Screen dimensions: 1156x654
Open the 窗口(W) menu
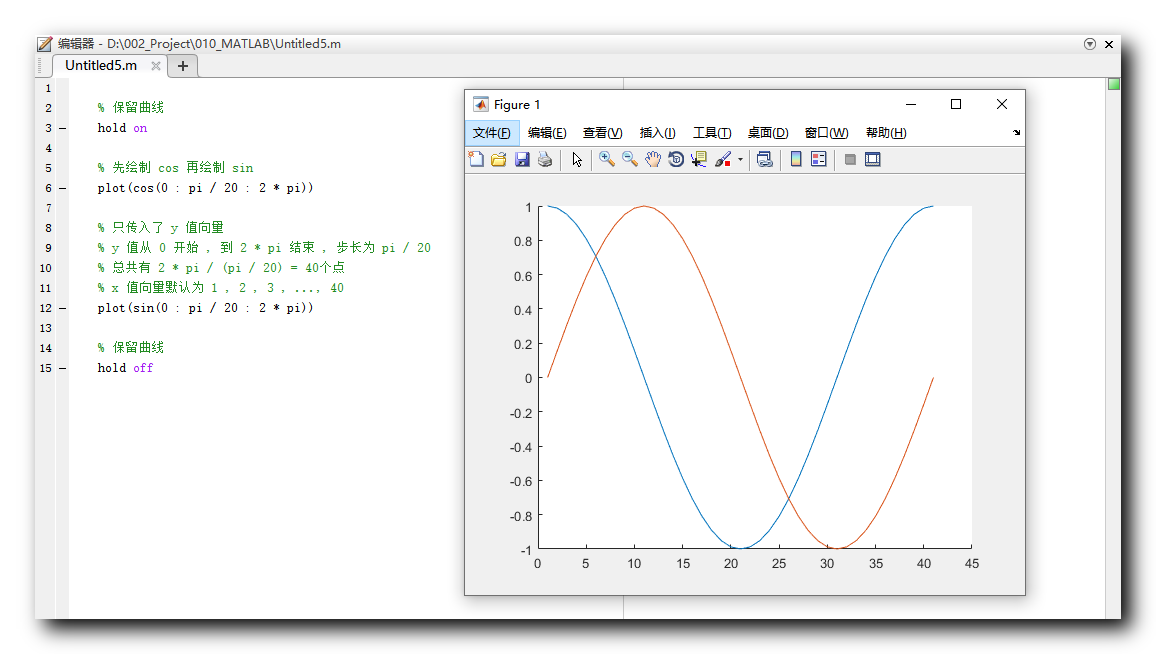coord(826,133)
